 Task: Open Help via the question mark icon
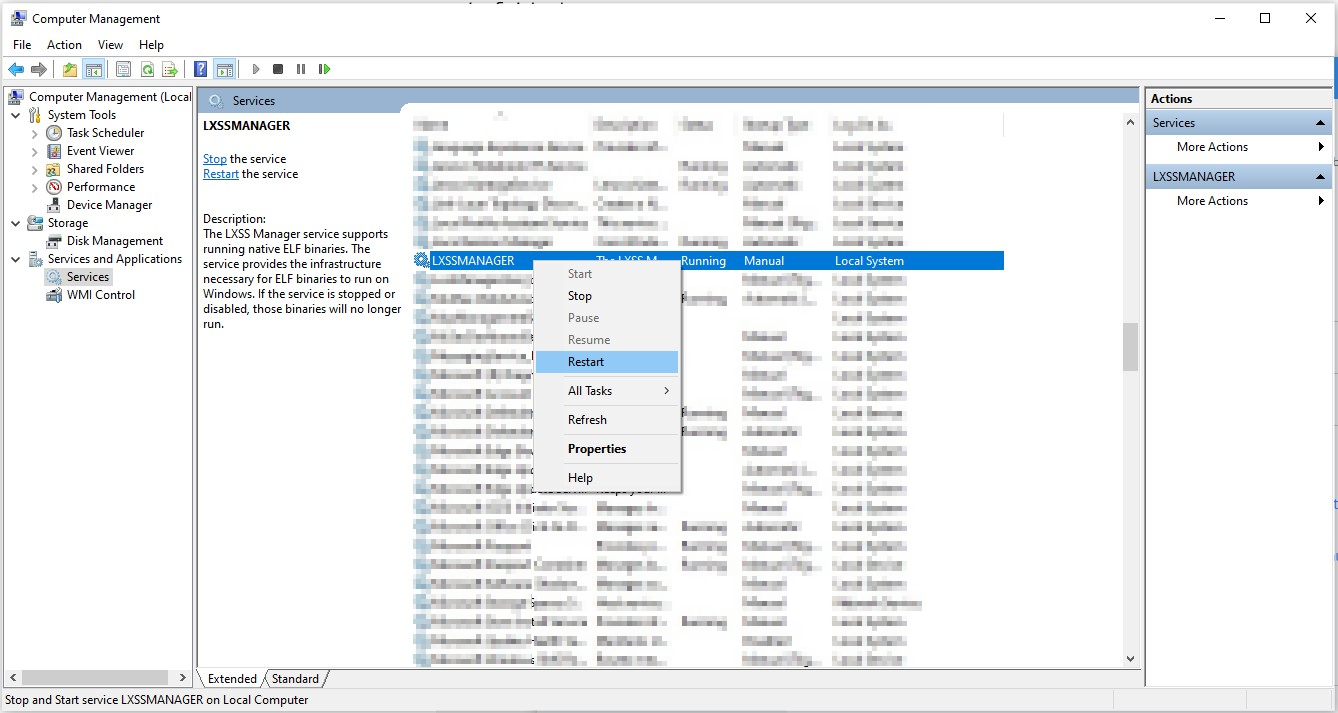coord(201,69)
